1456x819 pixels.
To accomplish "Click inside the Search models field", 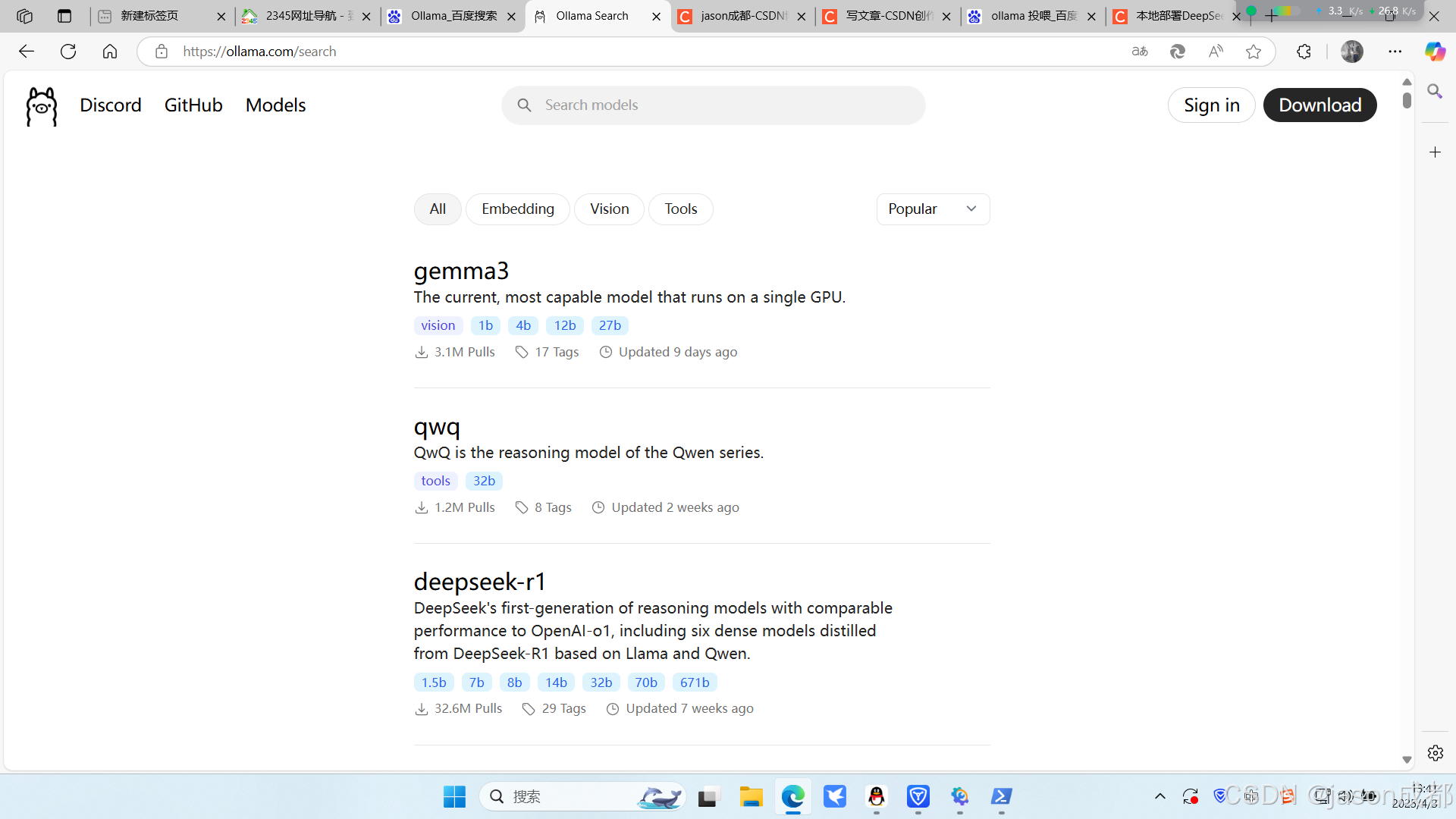I will pos(713,105).
